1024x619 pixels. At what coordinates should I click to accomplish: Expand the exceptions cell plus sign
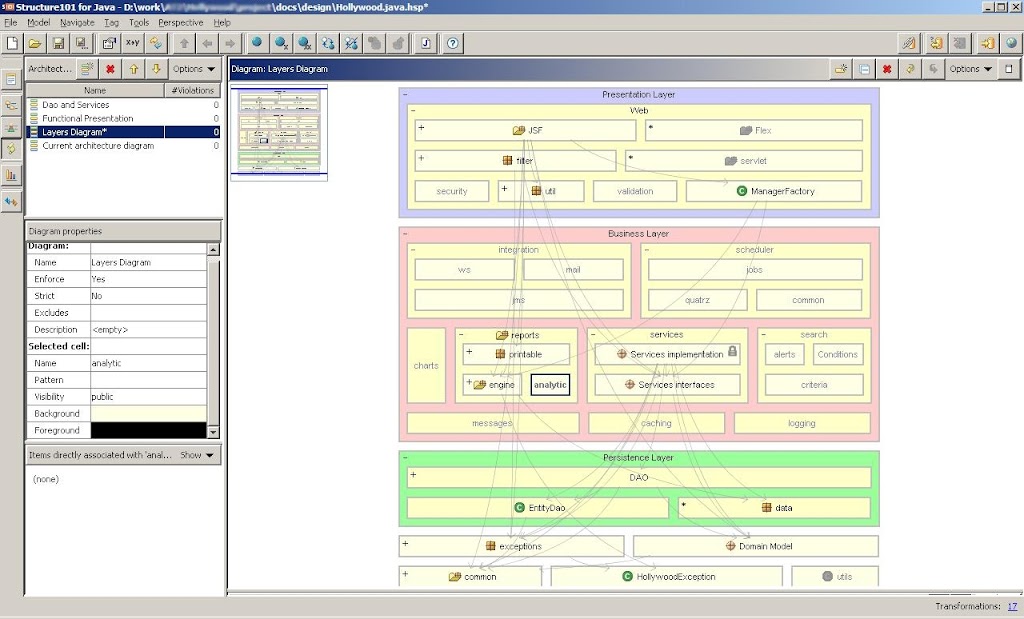(x=406, y=543)
